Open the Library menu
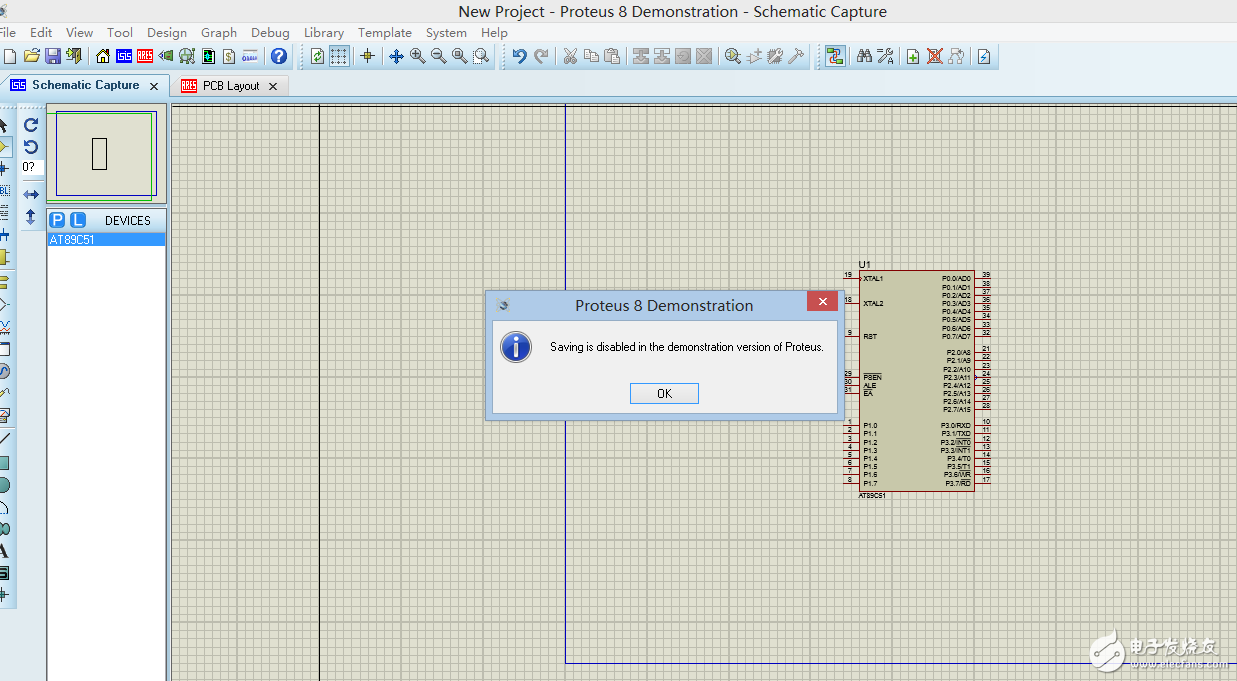Screen dimensions: 1237x681 (x=324, y=32)
